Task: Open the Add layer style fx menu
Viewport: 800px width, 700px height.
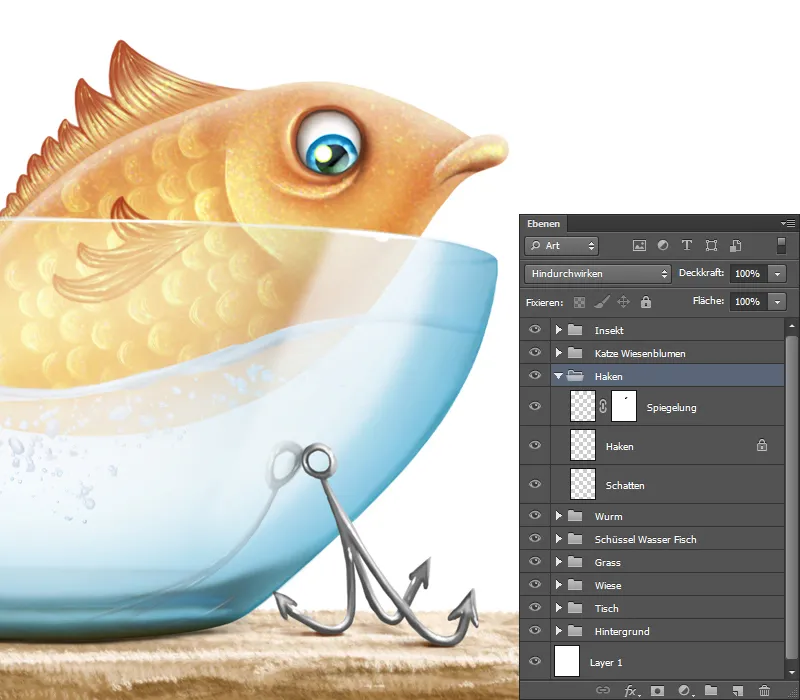Action: (632, 690)
